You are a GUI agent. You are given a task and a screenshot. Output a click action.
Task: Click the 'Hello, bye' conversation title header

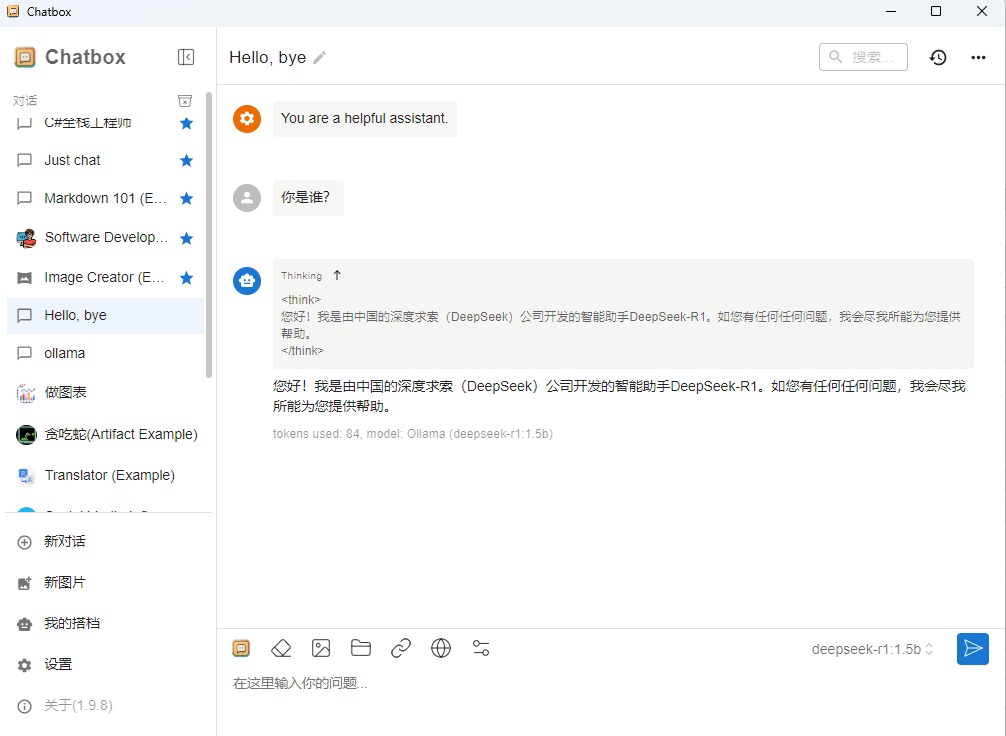pos(268,58)
